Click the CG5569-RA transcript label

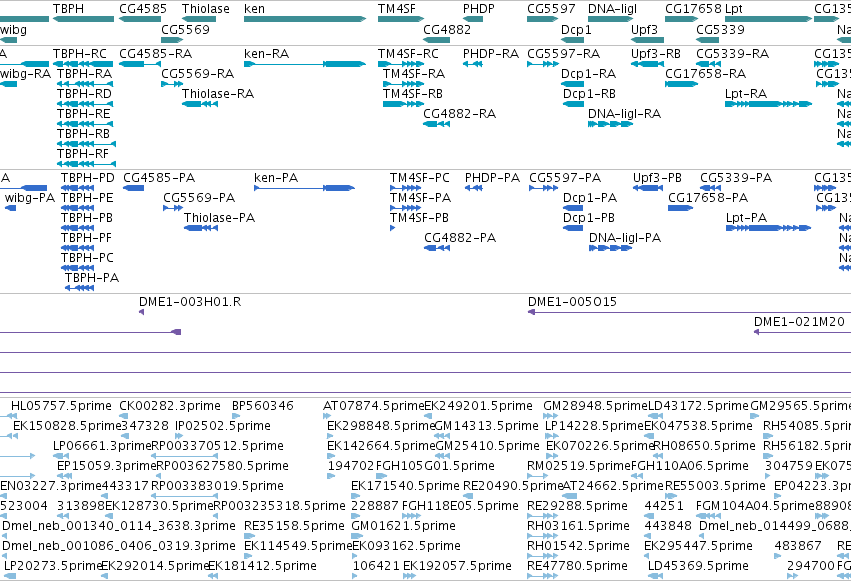click(x=198, y=74)
